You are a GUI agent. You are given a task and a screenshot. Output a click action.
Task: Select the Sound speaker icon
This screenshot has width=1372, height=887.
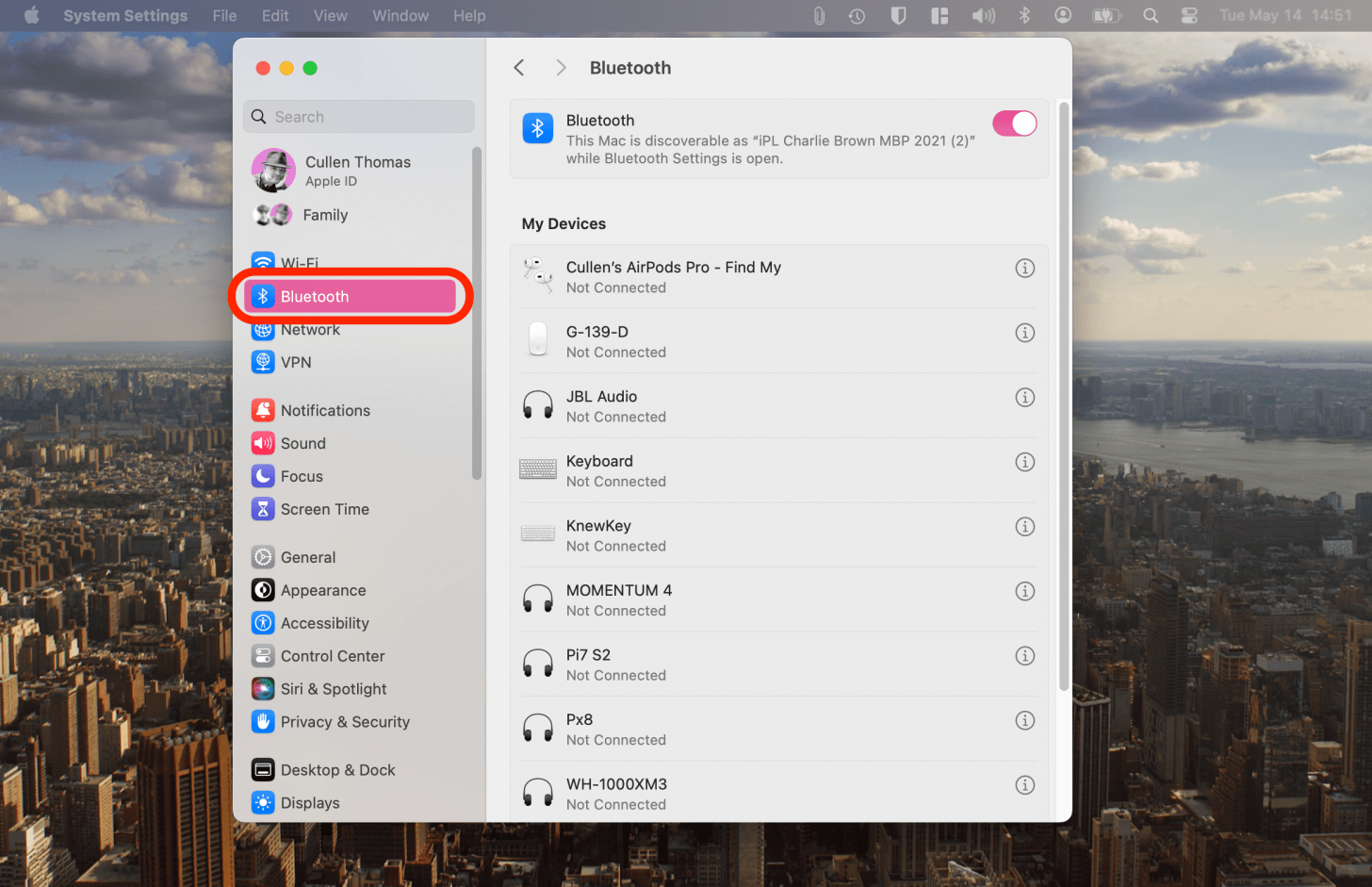pyautogui.click(x=262, y=443)
